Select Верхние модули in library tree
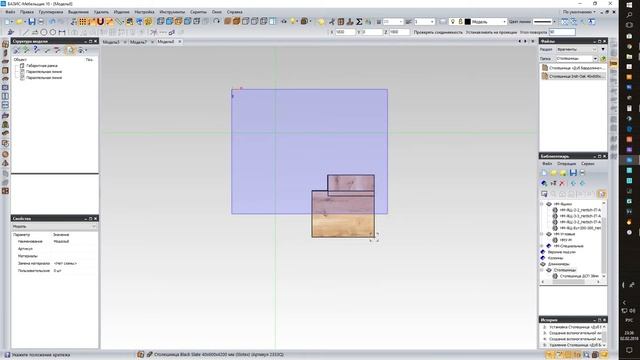This screenshot has height=360, width=640. pyautogui.click(x=561, y=252)
